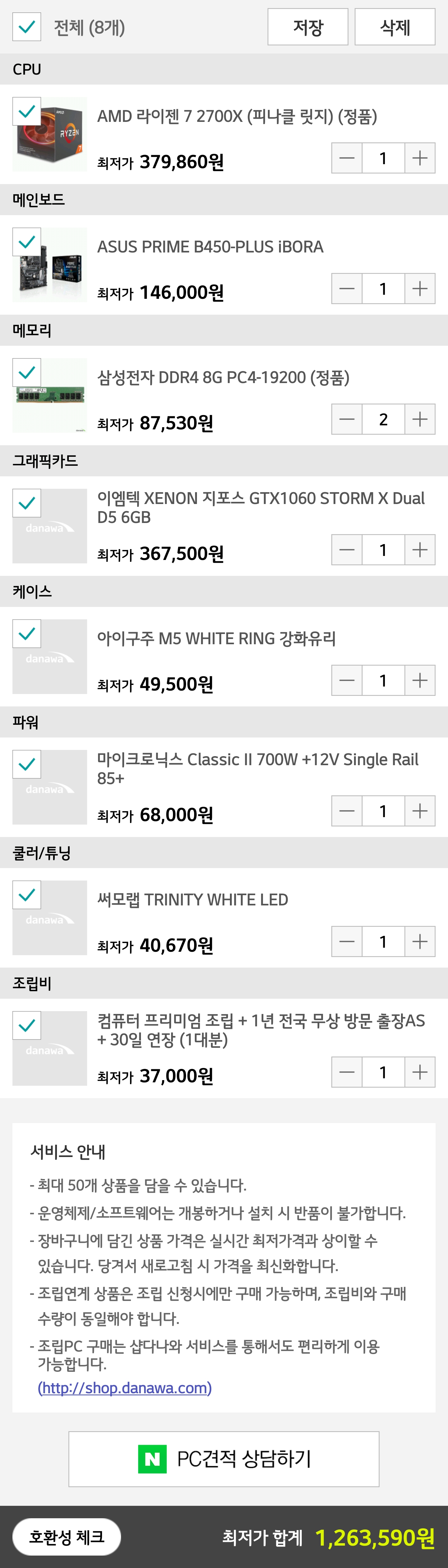Screen dimensions: 448x1568
Task: Decrease quantity of Samsung DDR4 8G memory
Action: [347, 419]
